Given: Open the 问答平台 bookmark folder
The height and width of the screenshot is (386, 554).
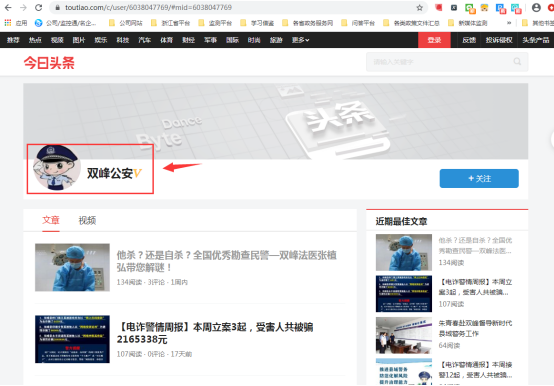Looking at the screenshot, I should pos(358,23).
